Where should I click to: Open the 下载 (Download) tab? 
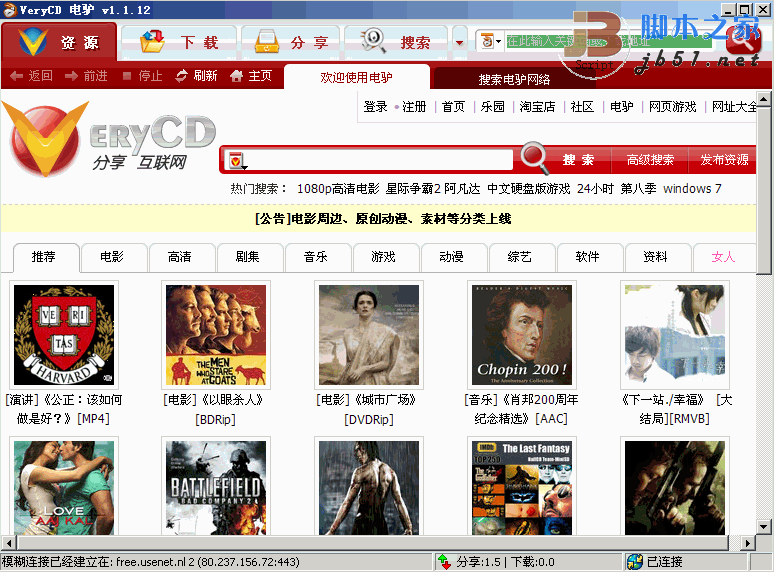point(180,42)
